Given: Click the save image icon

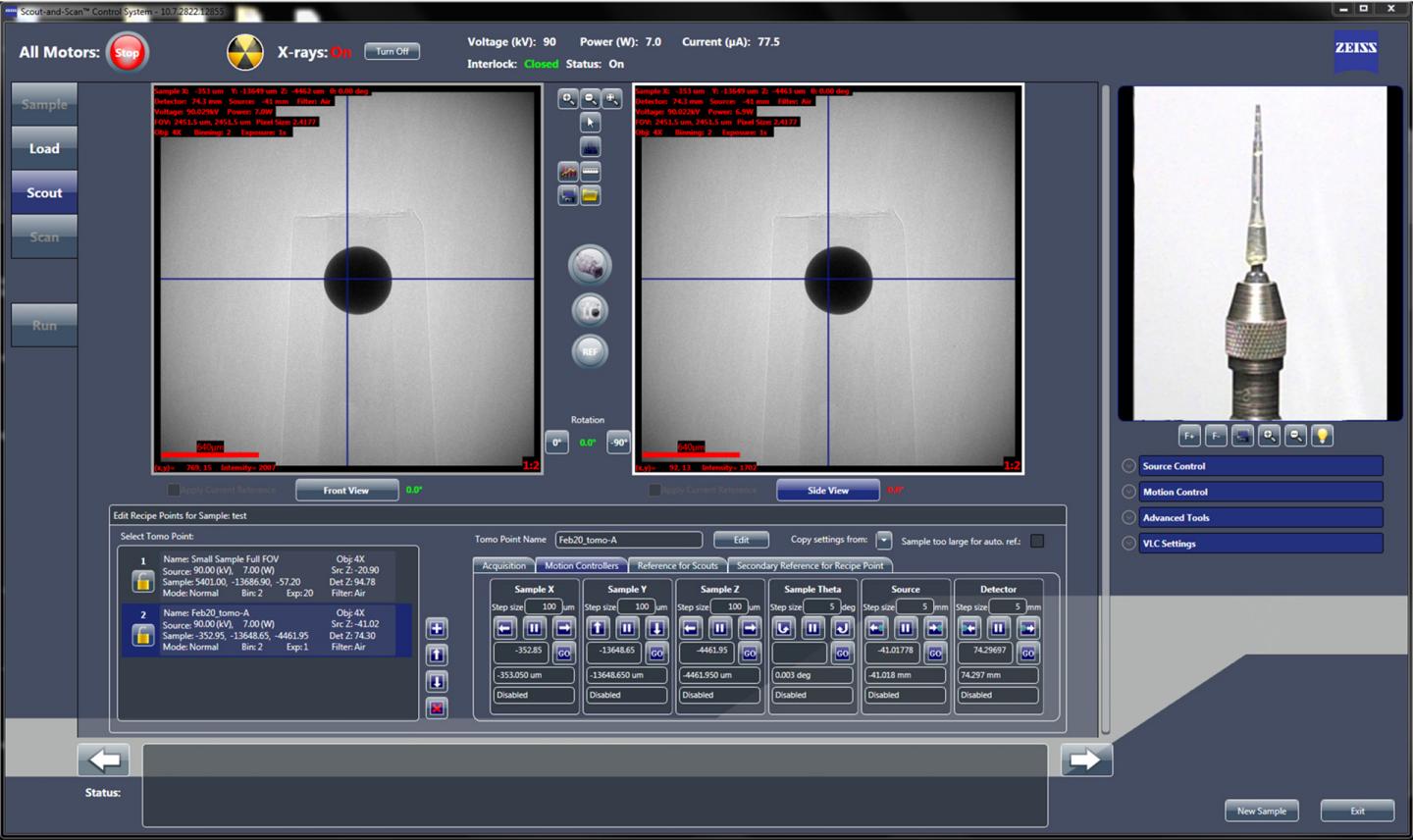Looking at the screenshot, I should (568, 194).
